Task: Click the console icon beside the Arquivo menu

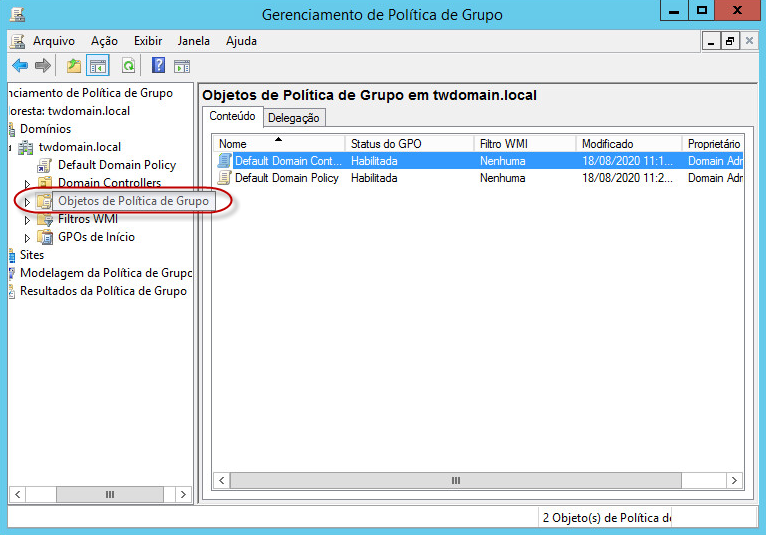Action: (18, 42)
